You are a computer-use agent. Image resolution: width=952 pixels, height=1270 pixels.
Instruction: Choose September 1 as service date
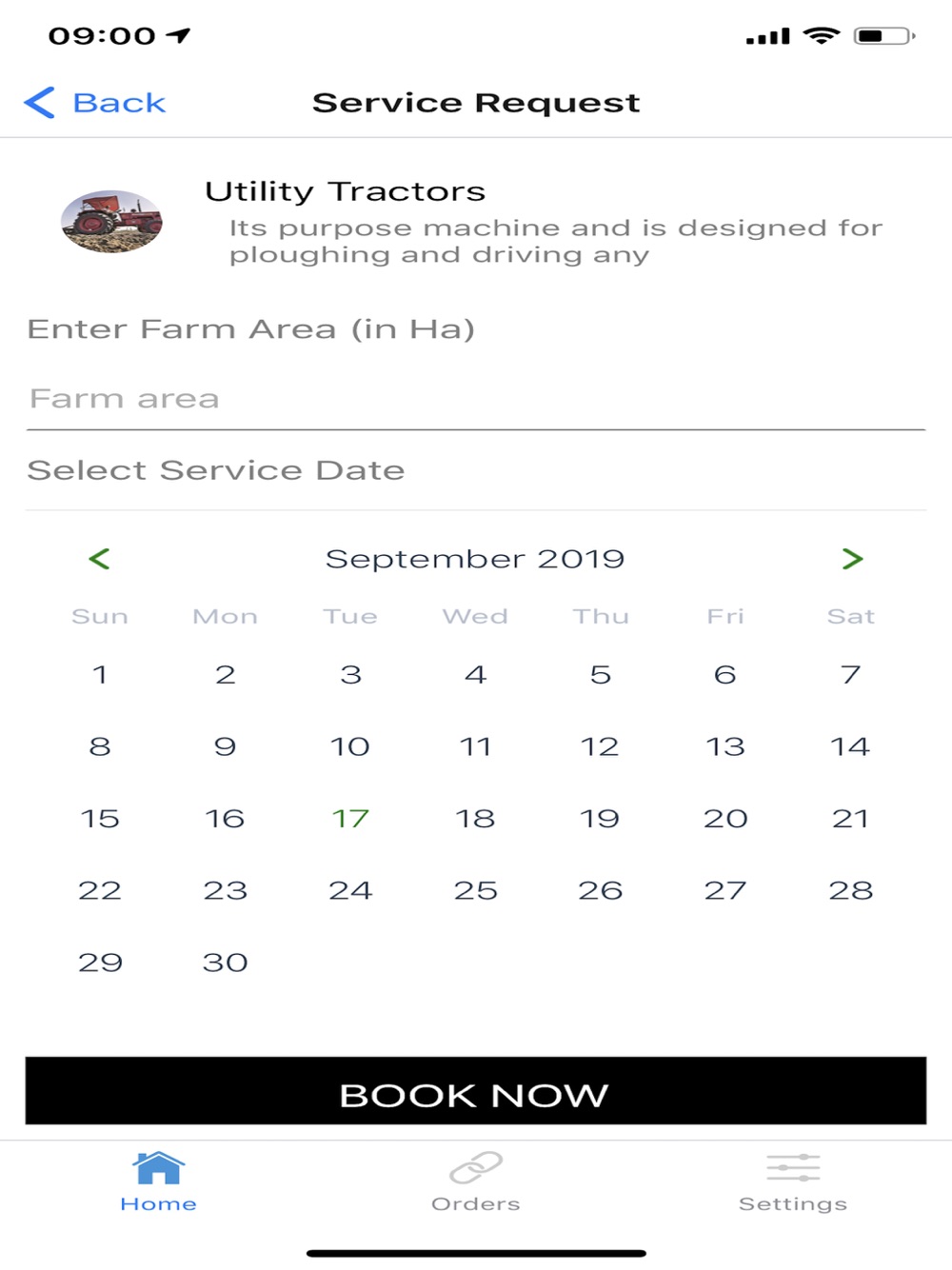pos(100,675)
